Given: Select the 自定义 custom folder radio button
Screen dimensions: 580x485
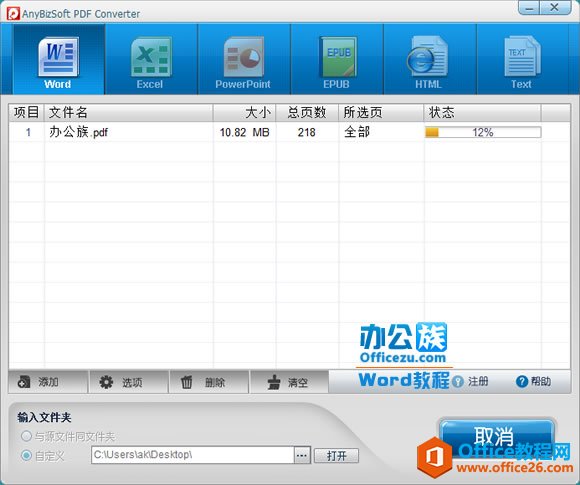Looking at the screenshot, I should pyautogui.click(x=26, y=455).
